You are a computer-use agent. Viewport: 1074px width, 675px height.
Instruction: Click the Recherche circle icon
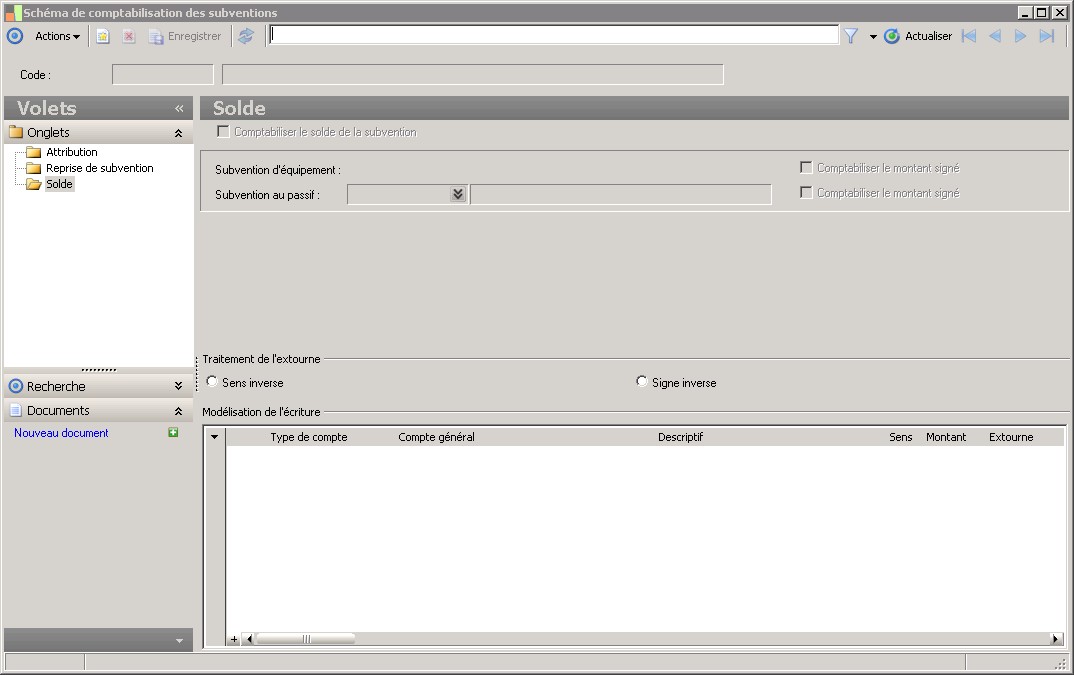pos(16,386)
